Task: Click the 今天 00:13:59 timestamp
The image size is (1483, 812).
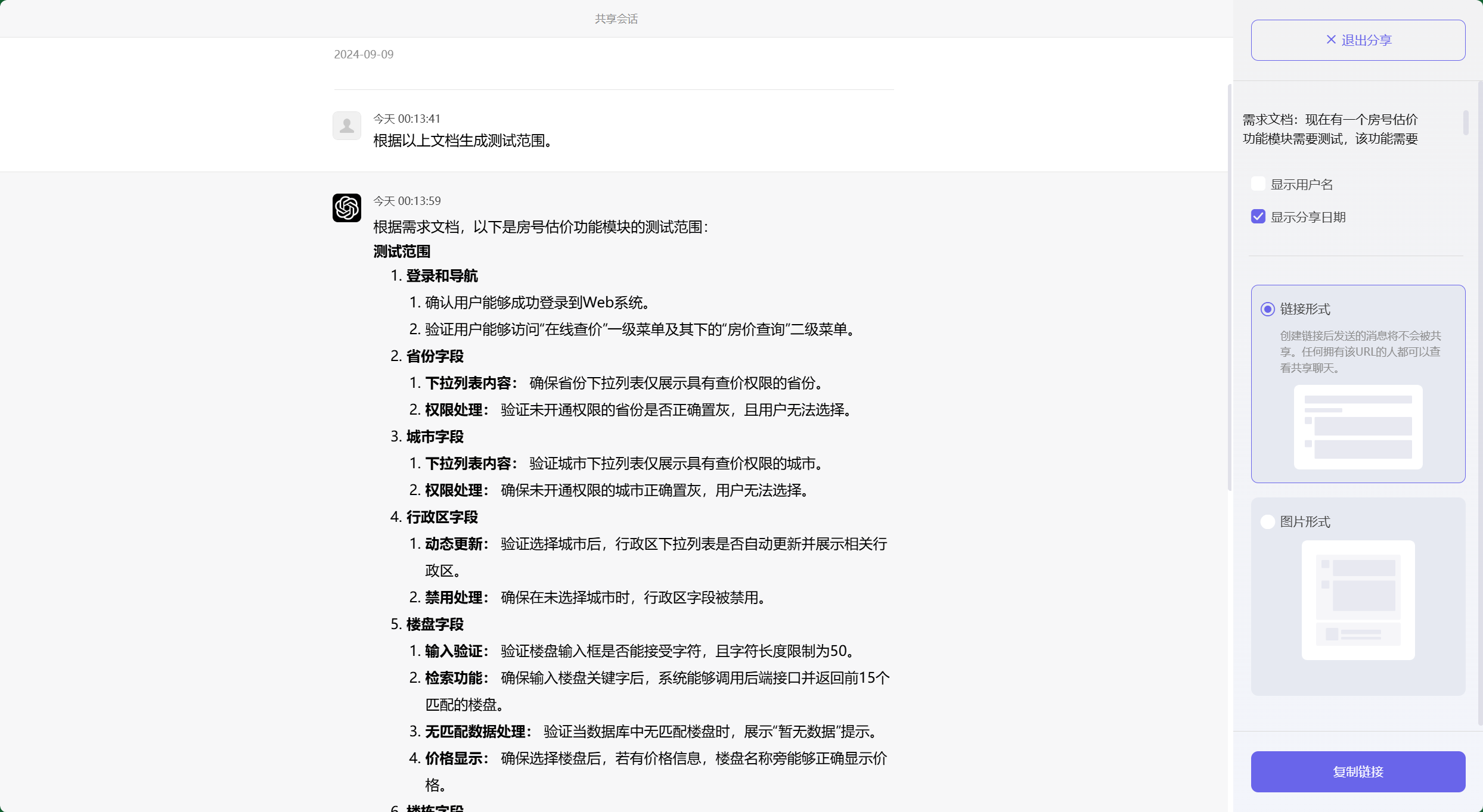Action: point(407,200)
